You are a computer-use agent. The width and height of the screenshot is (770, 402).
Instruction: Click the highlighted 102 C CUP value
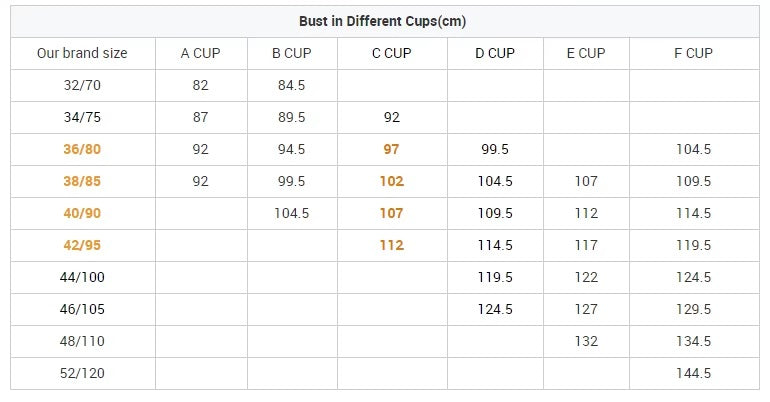click(x=391, y=181)
